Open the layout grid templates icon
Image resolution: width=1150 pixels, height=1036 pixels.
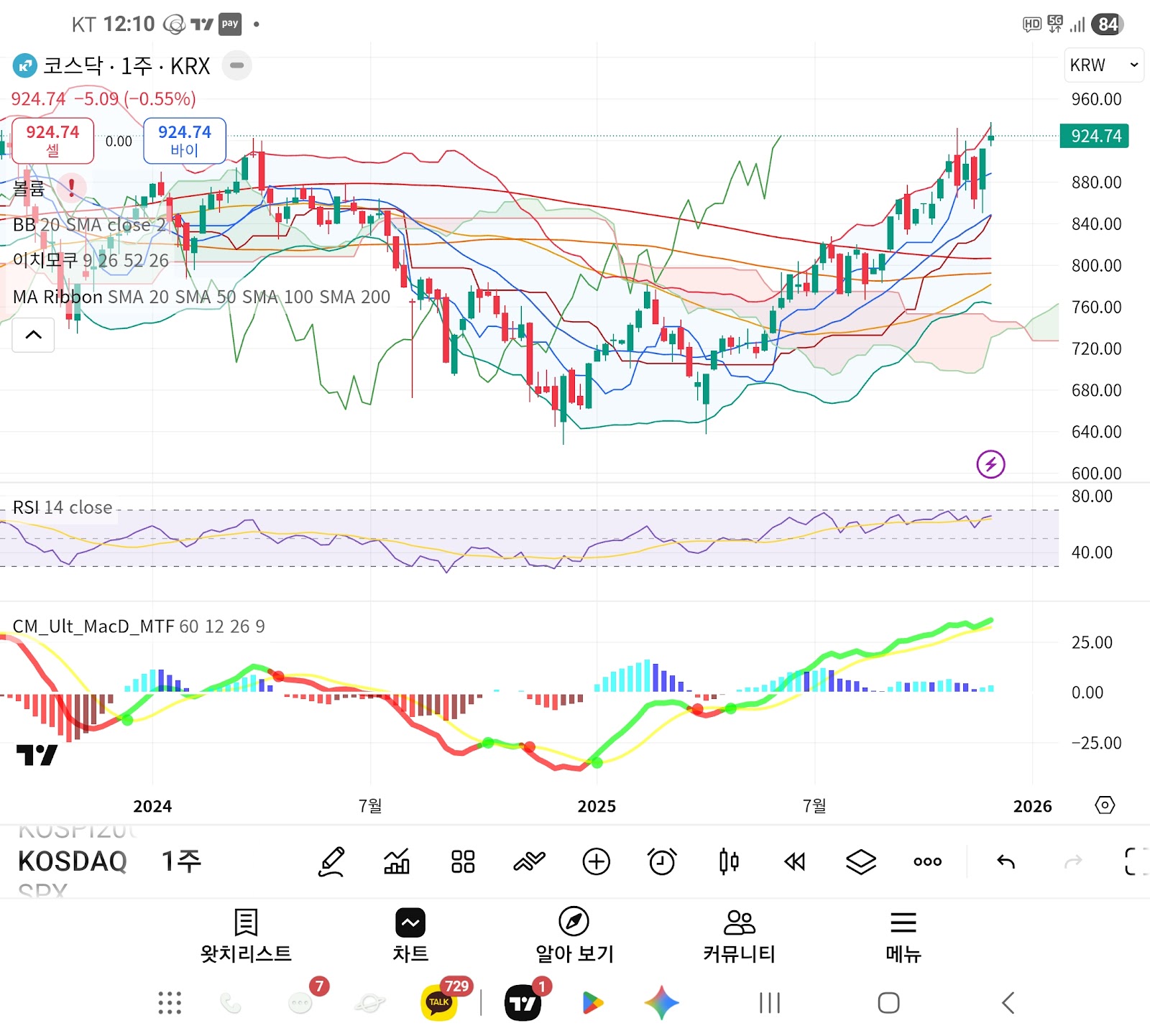463,861
